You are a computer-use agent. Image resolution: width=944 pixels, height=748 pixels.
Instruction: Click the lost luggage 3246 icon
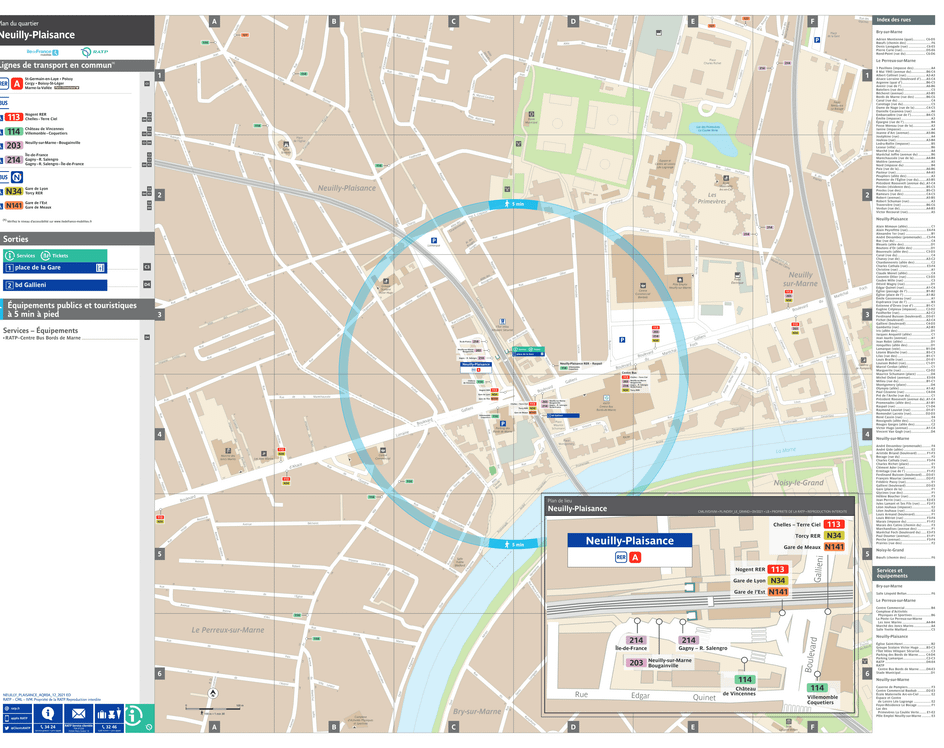(110, 713)
